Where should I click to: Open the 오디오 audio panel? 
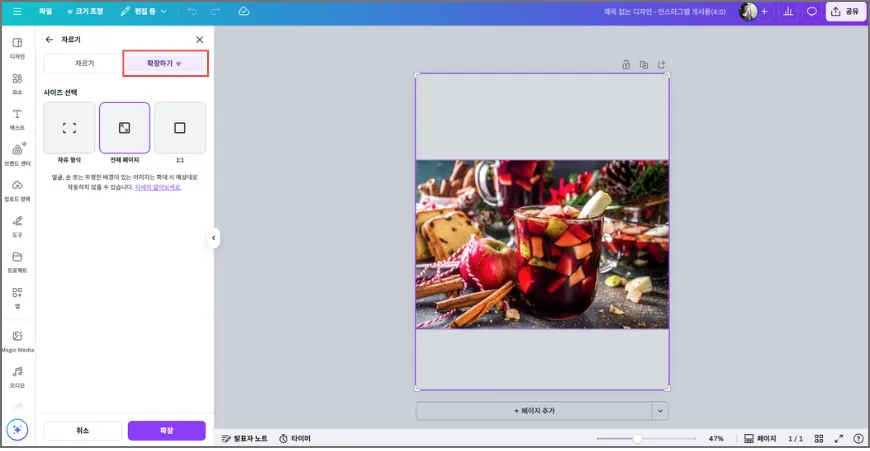point(17,377)
